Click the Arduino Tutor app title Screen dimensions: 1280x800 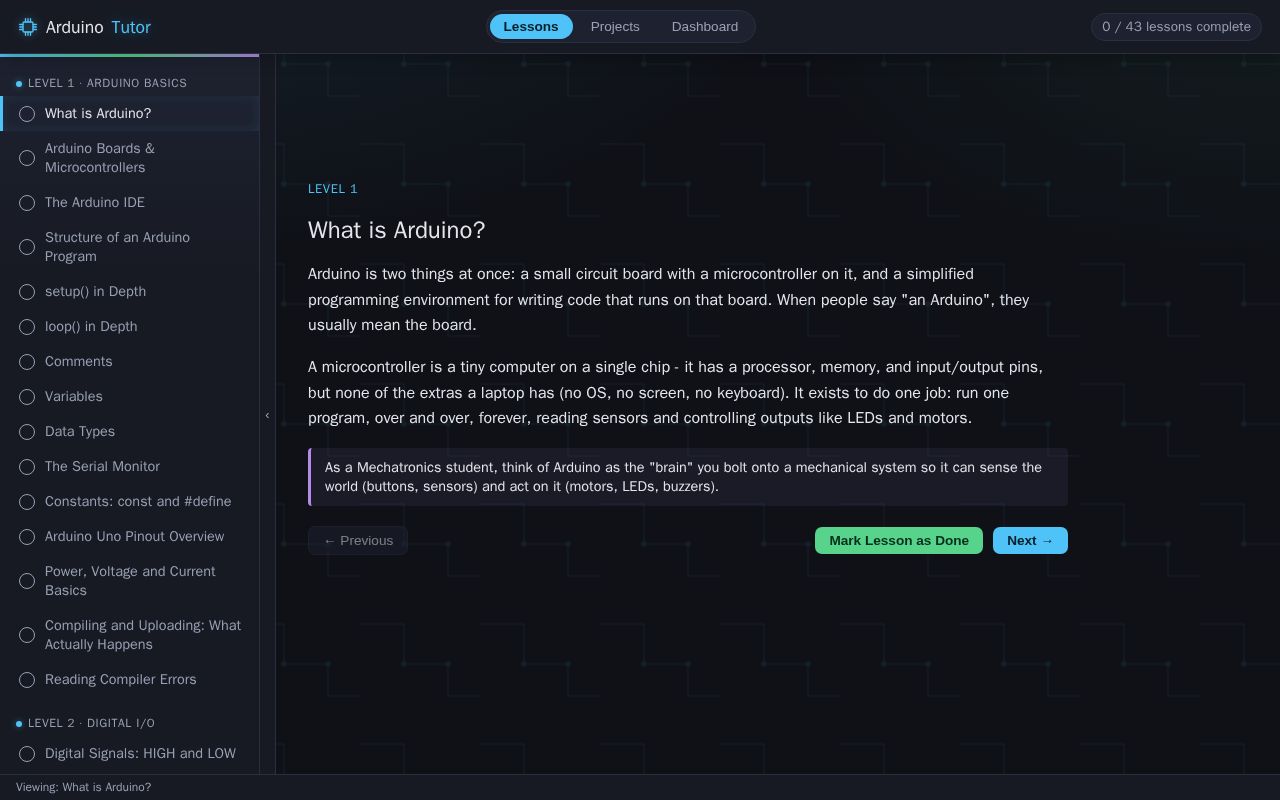tap(98, 27)
